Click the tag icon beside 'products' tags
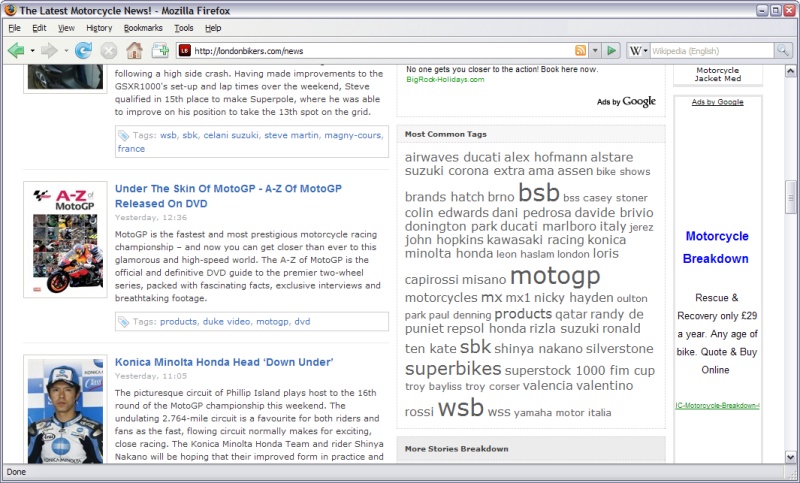The height and width of the screenshot is (483, 800). point(123,322)
